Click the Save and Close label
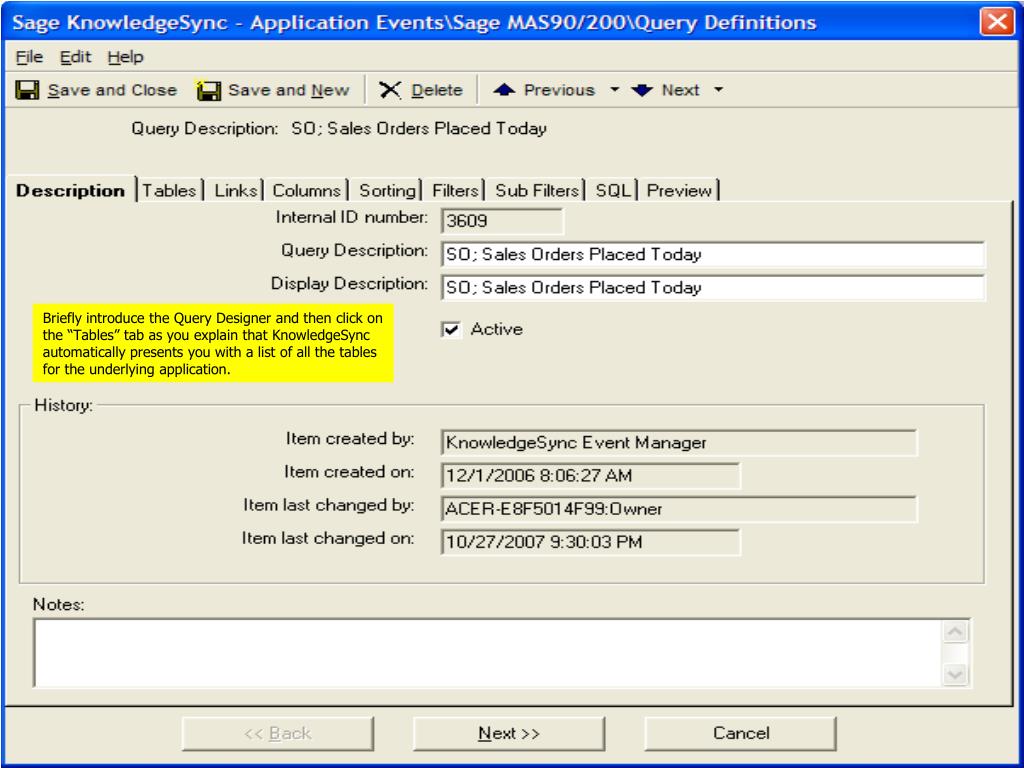Screen dimensions: 1024x768 [x=112, y=90]
